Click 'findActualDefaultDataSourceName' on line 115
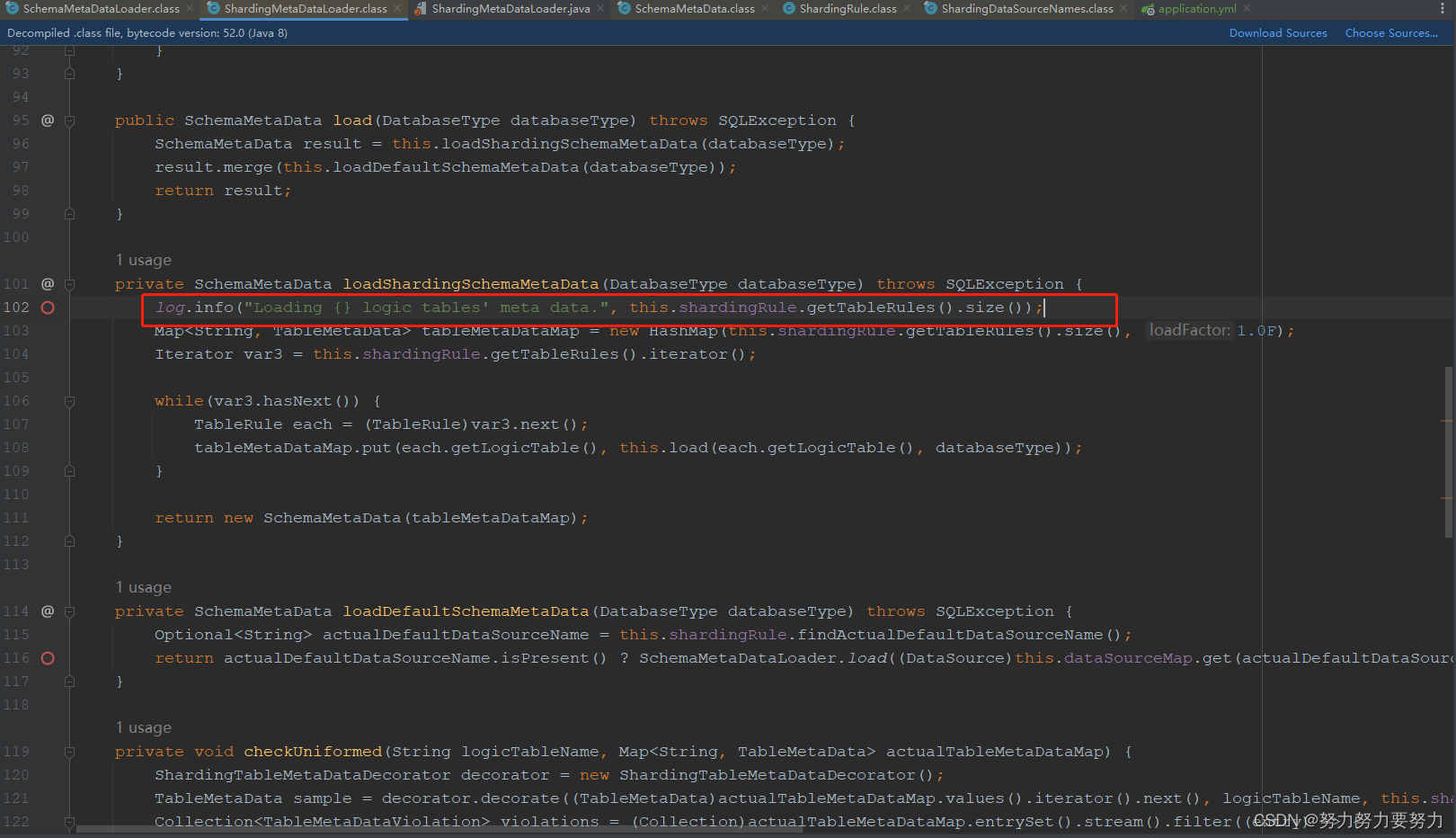 [951, 635]
